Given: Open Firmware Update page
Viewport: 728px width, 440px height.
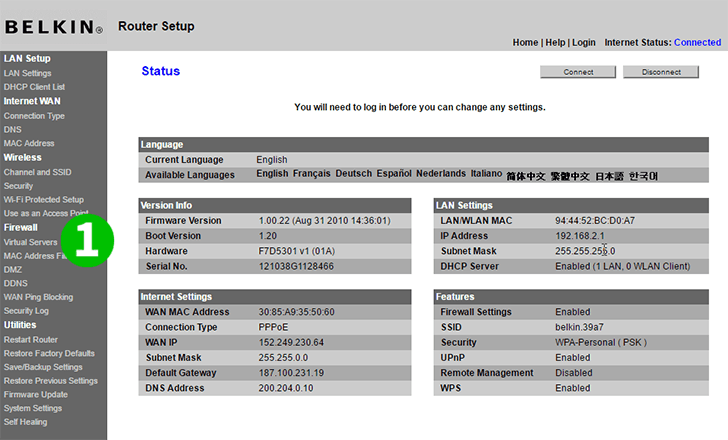Looking at the screenshot, I should (x=36, y=395).
